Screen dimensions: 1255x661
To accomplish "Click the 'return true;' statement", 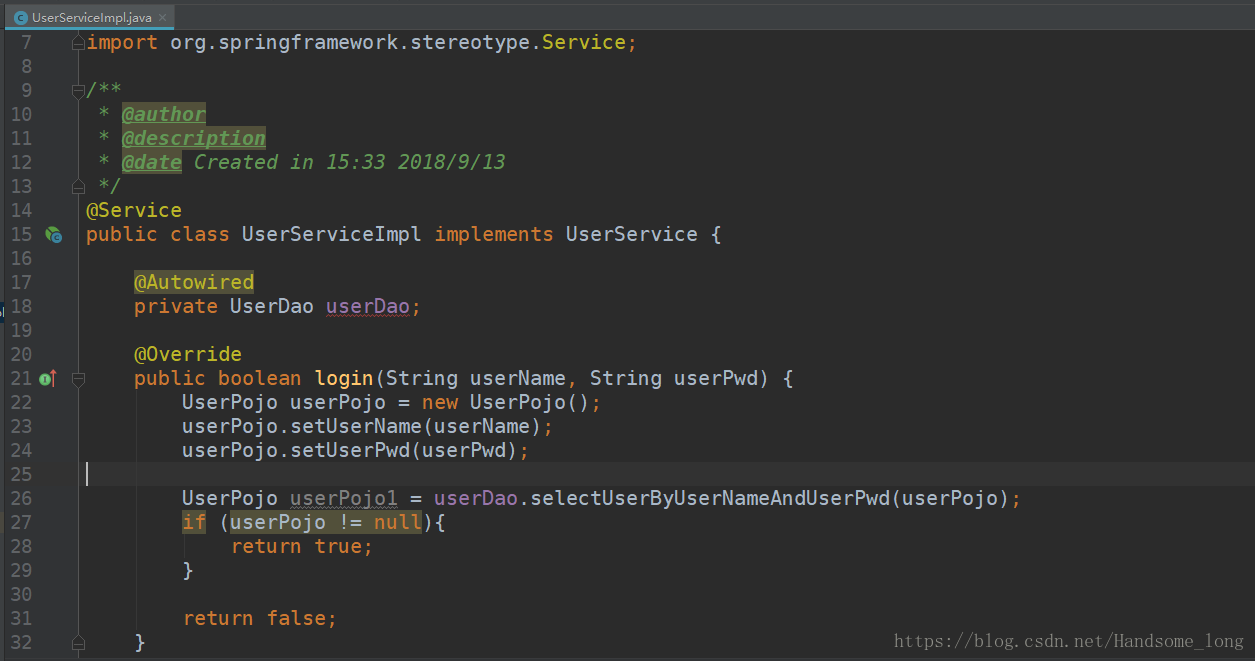I will [302, 546].
